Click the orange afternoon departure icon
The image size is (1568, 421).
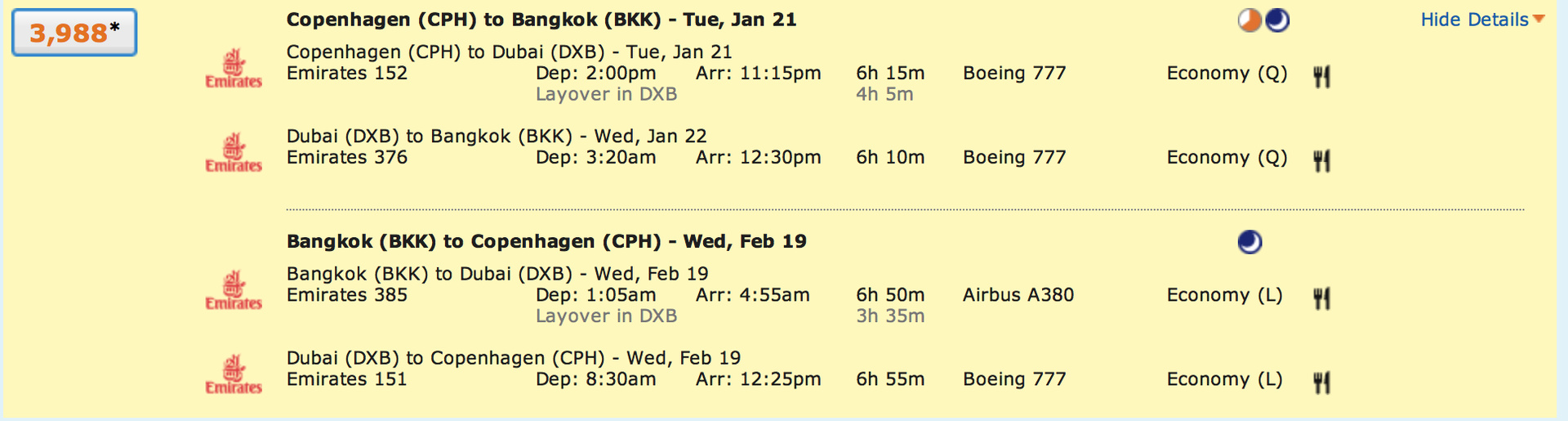pos(1249,20)
